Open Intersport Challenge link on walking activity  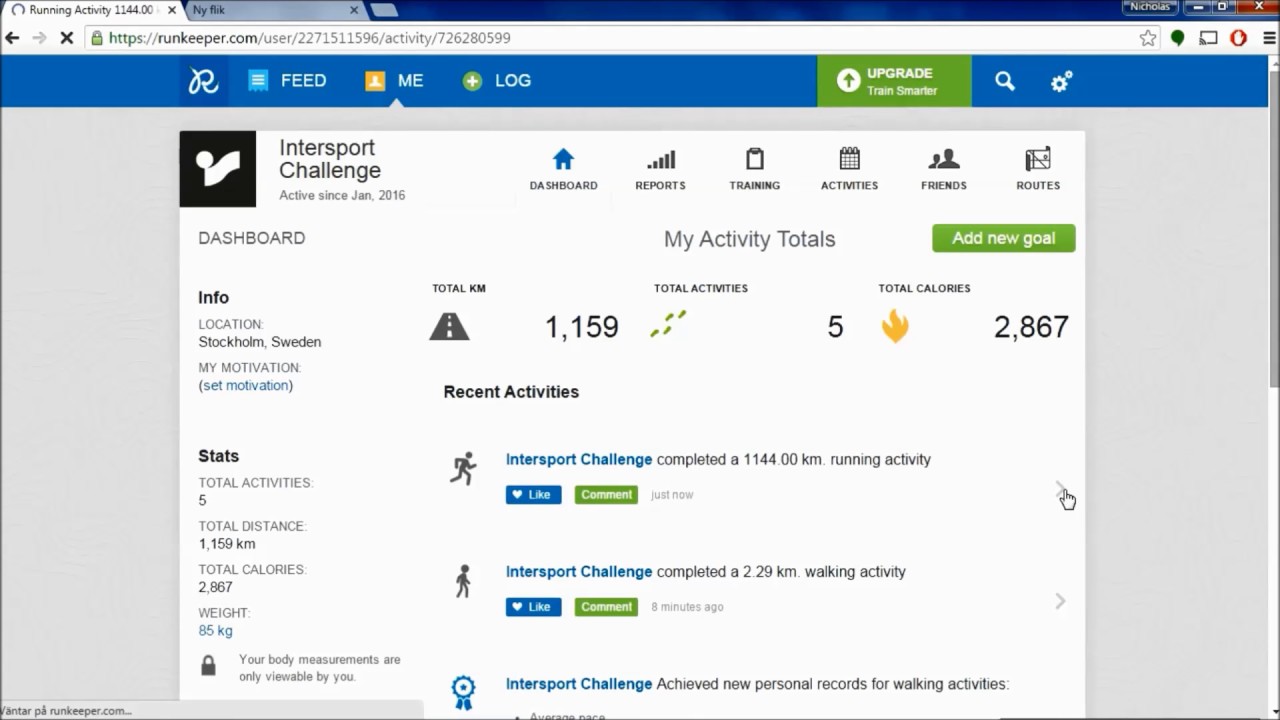pos(578,572)
